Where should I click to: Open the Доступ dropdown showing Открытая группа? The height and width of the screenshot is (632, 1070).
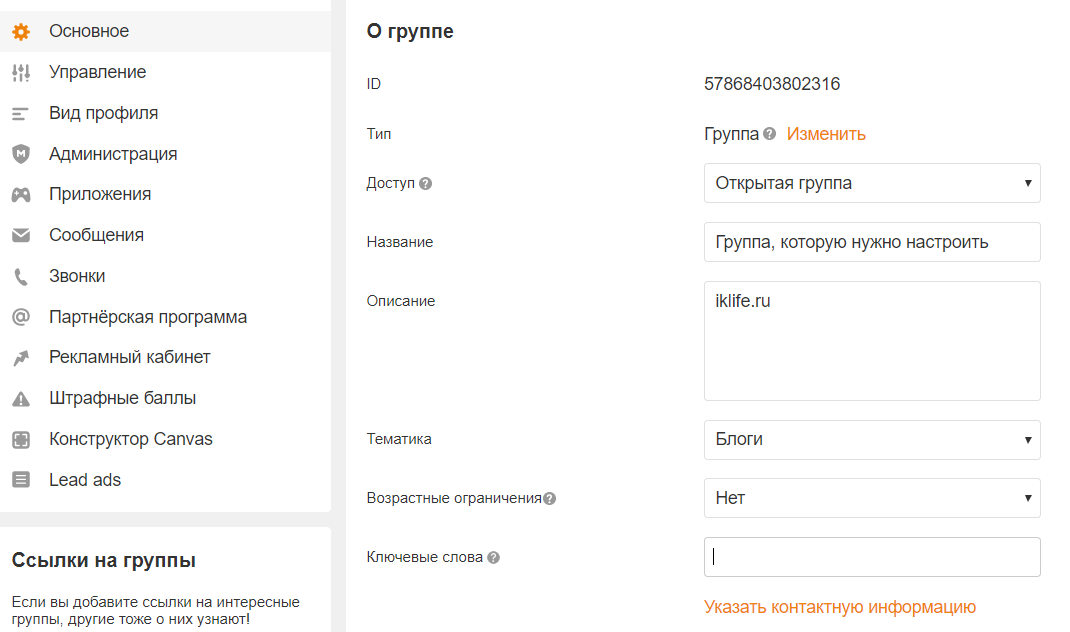coord(872,183)
